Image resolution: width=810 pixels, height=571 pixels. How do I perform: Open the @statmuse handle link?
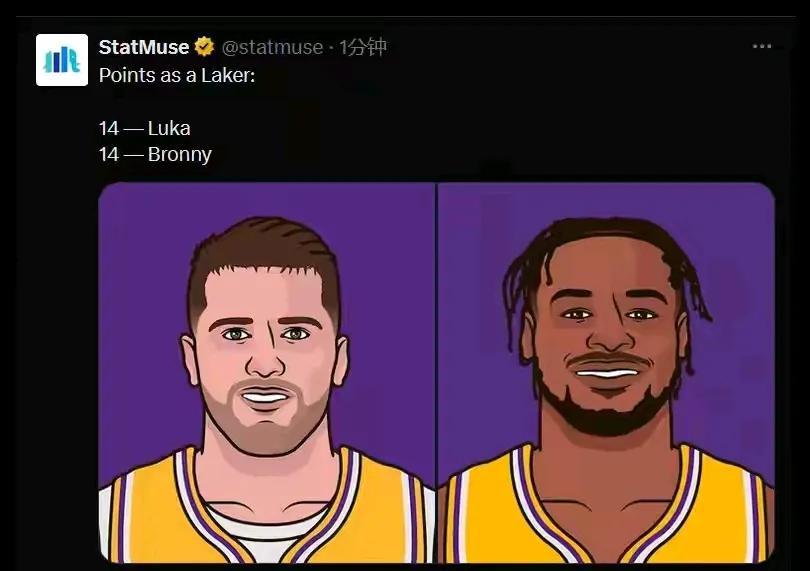[272, 48]
